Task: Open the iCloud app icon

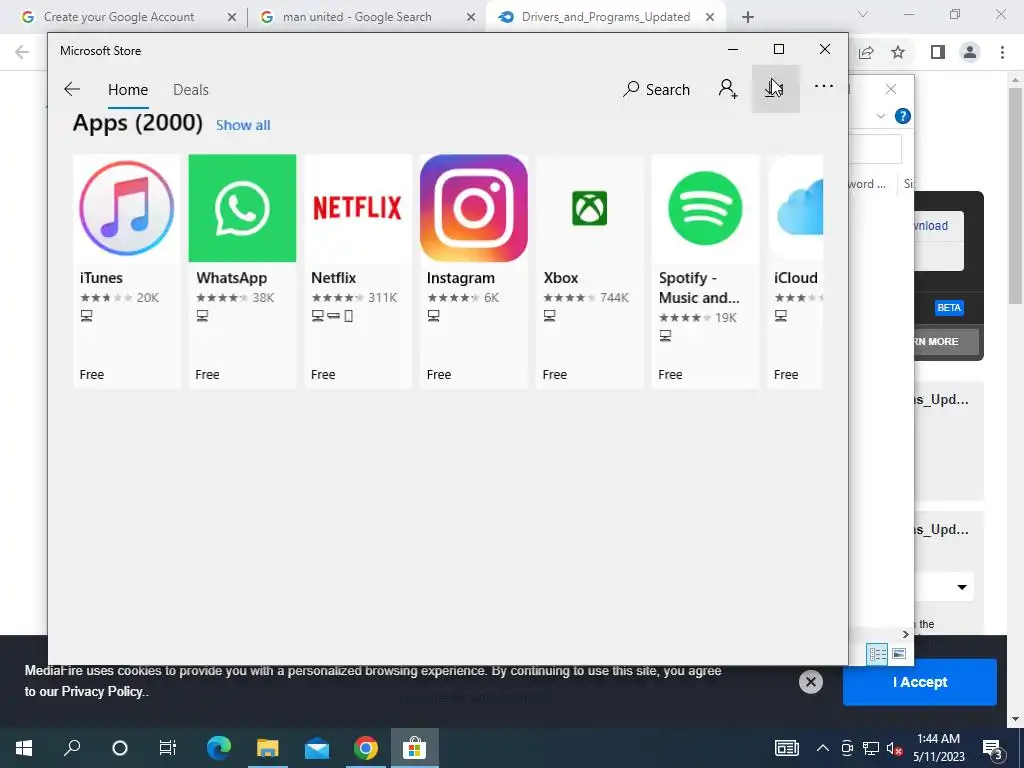Action: [795, 208]
